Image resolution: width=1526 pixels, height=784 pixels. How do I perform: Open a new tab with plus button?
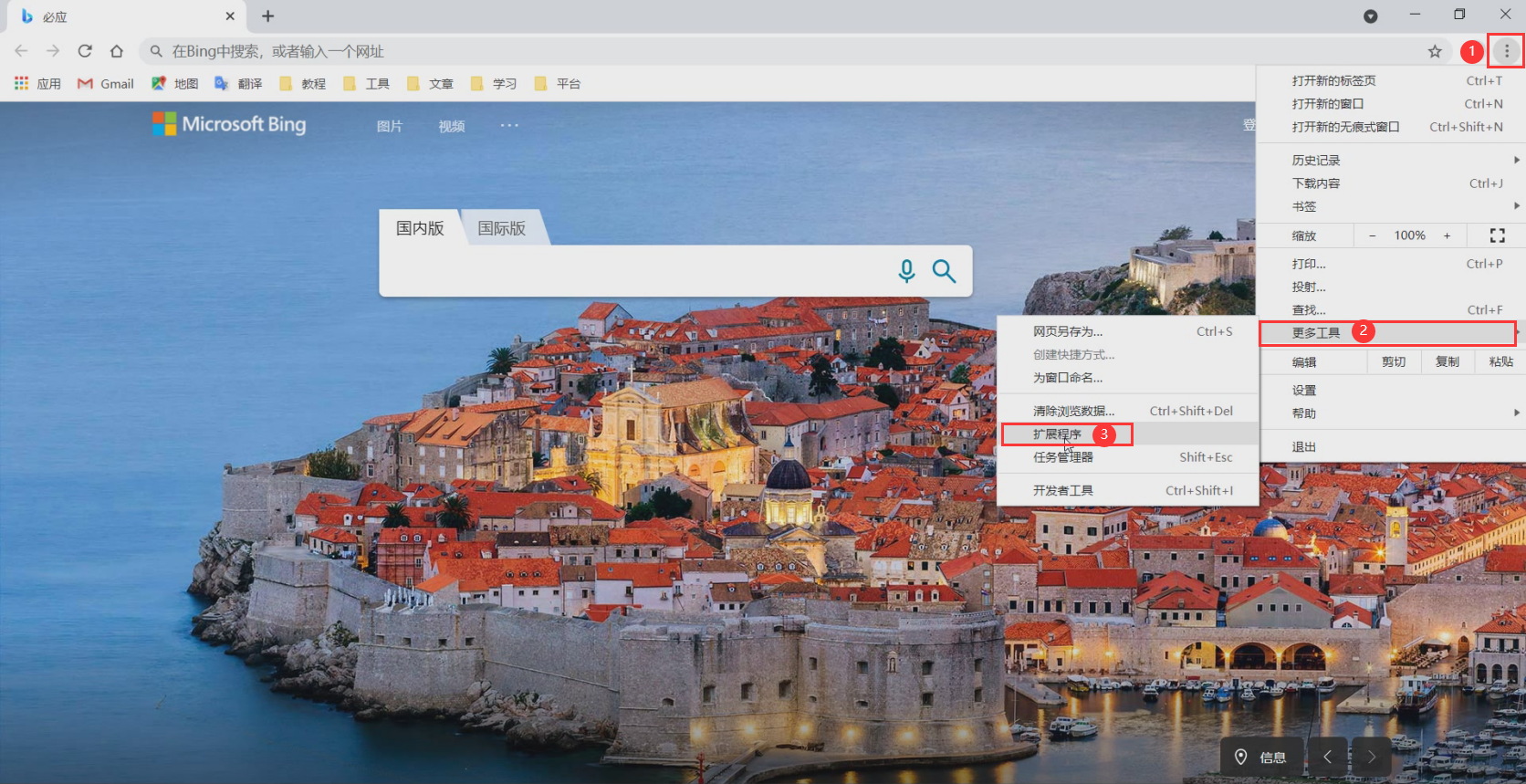[267, 16]
